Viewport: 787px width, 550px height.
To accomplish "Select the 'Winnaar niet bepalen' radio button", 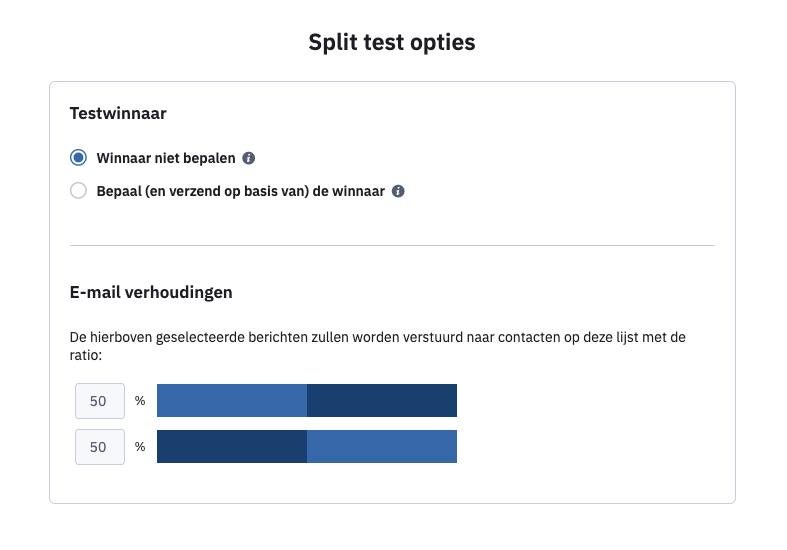I will click(79, 158).
